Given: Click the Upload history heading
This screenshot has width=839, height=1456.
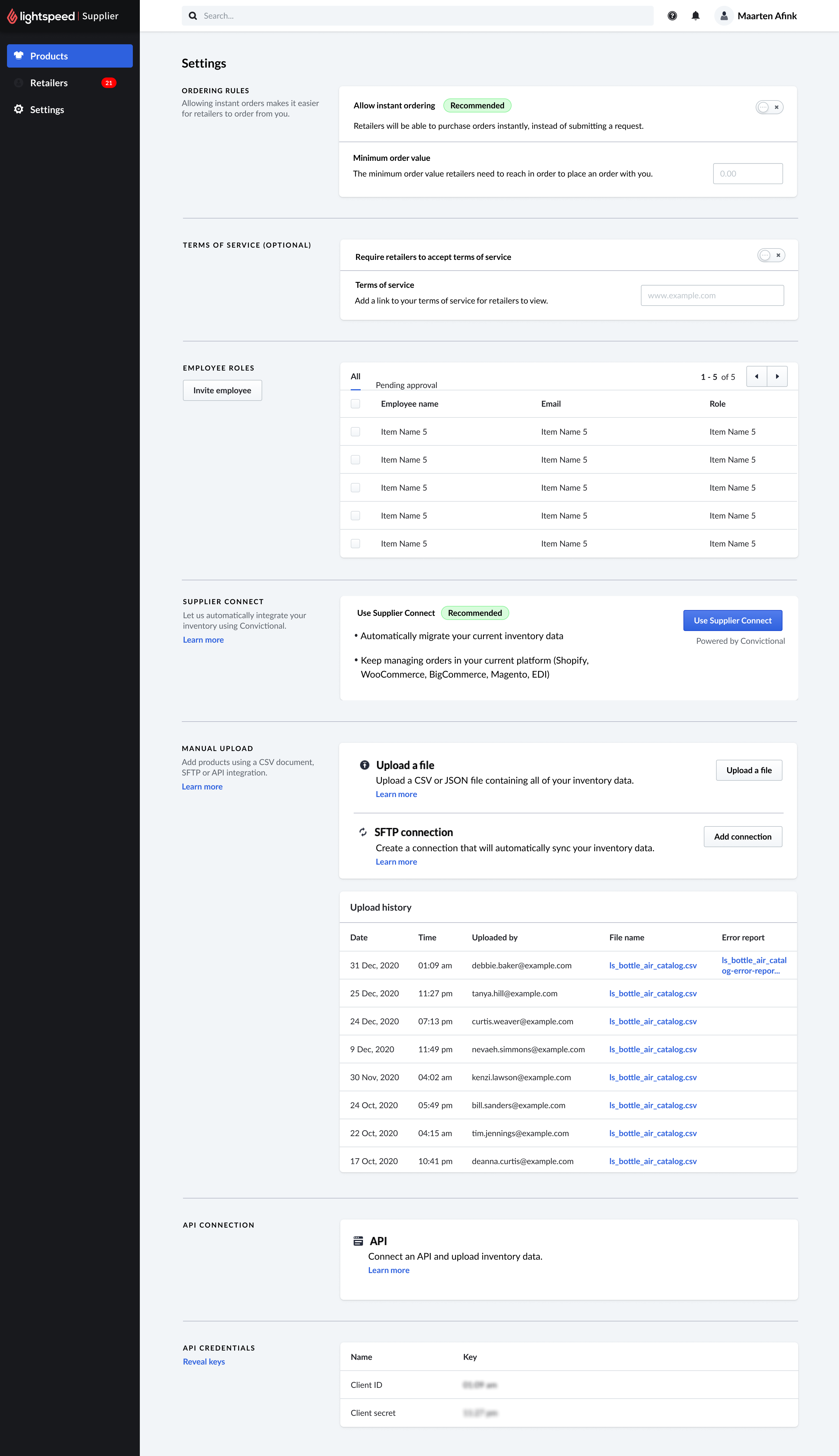Looking at the screenshot, I should tap(380, 907).
